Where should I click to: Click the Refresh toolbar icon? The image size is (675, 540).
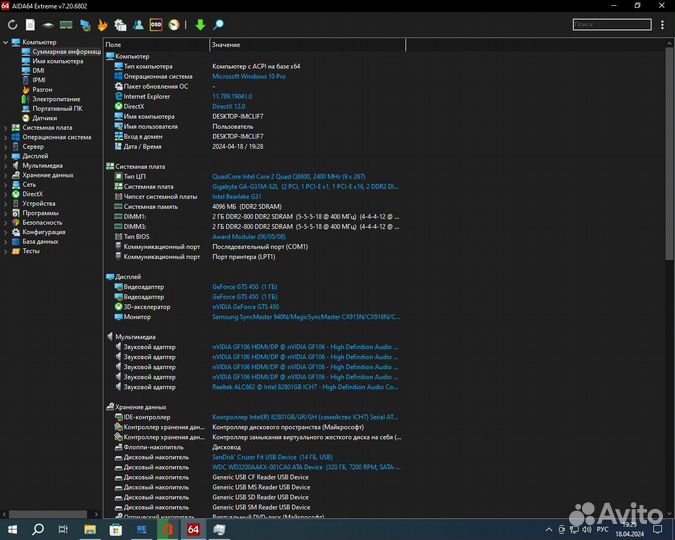(12, 25)
